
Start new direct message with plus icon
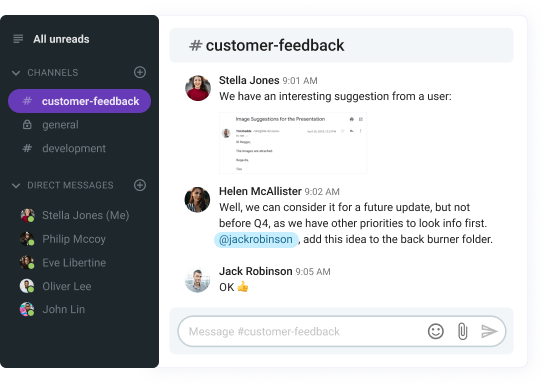(x=140, y=185)
